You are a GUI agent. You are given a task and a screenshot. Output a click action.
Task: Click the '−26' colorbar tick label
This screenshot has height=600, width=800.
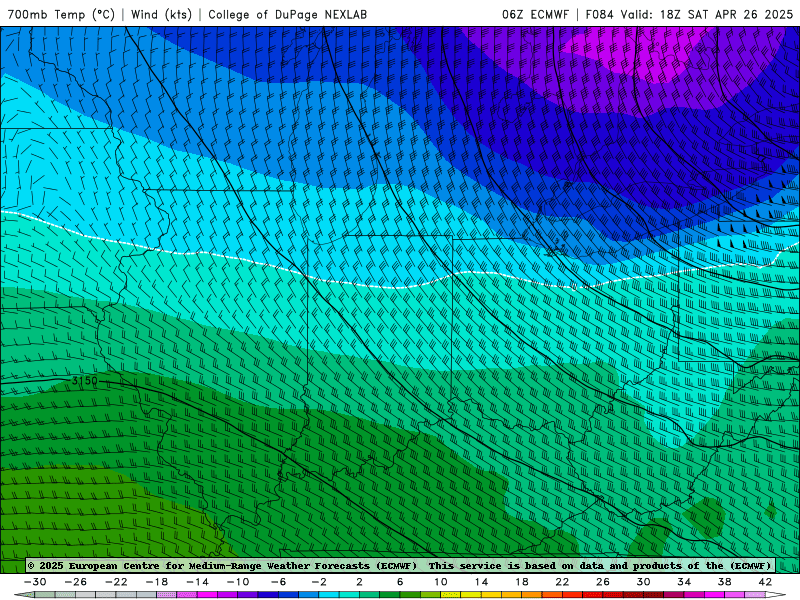[76, 582]
